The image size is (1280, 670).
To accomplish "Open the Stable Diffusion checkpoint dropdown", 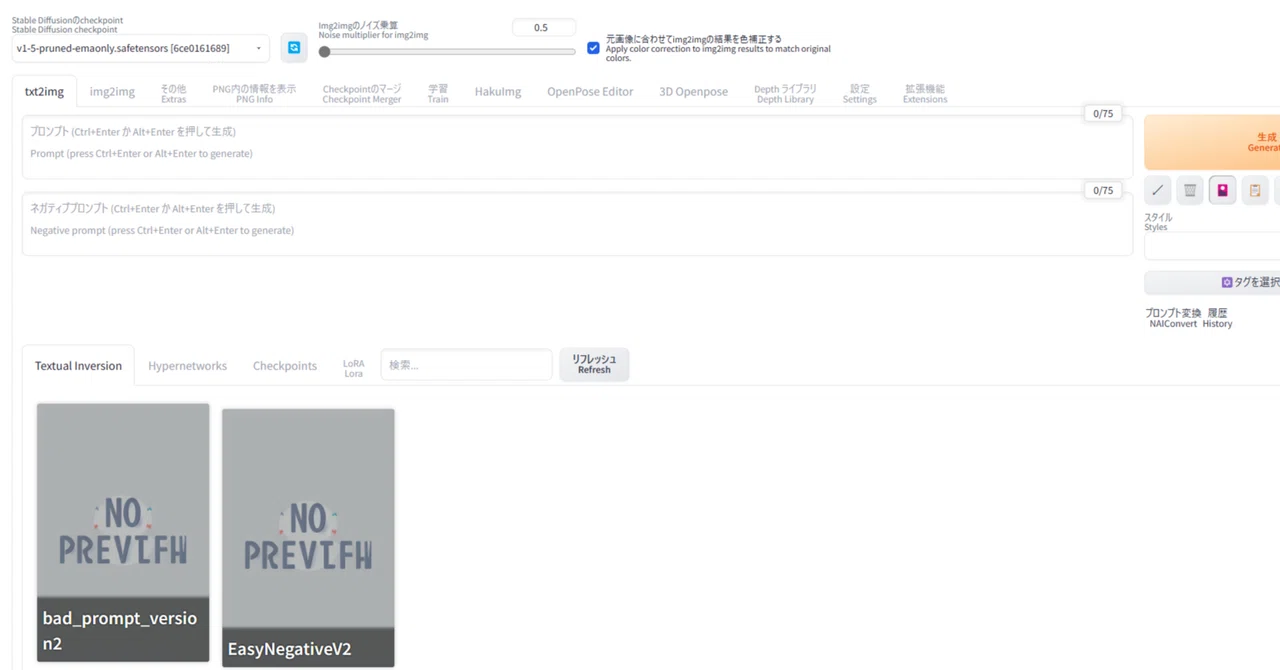I will pyautogui.click(x=141, y=48).
